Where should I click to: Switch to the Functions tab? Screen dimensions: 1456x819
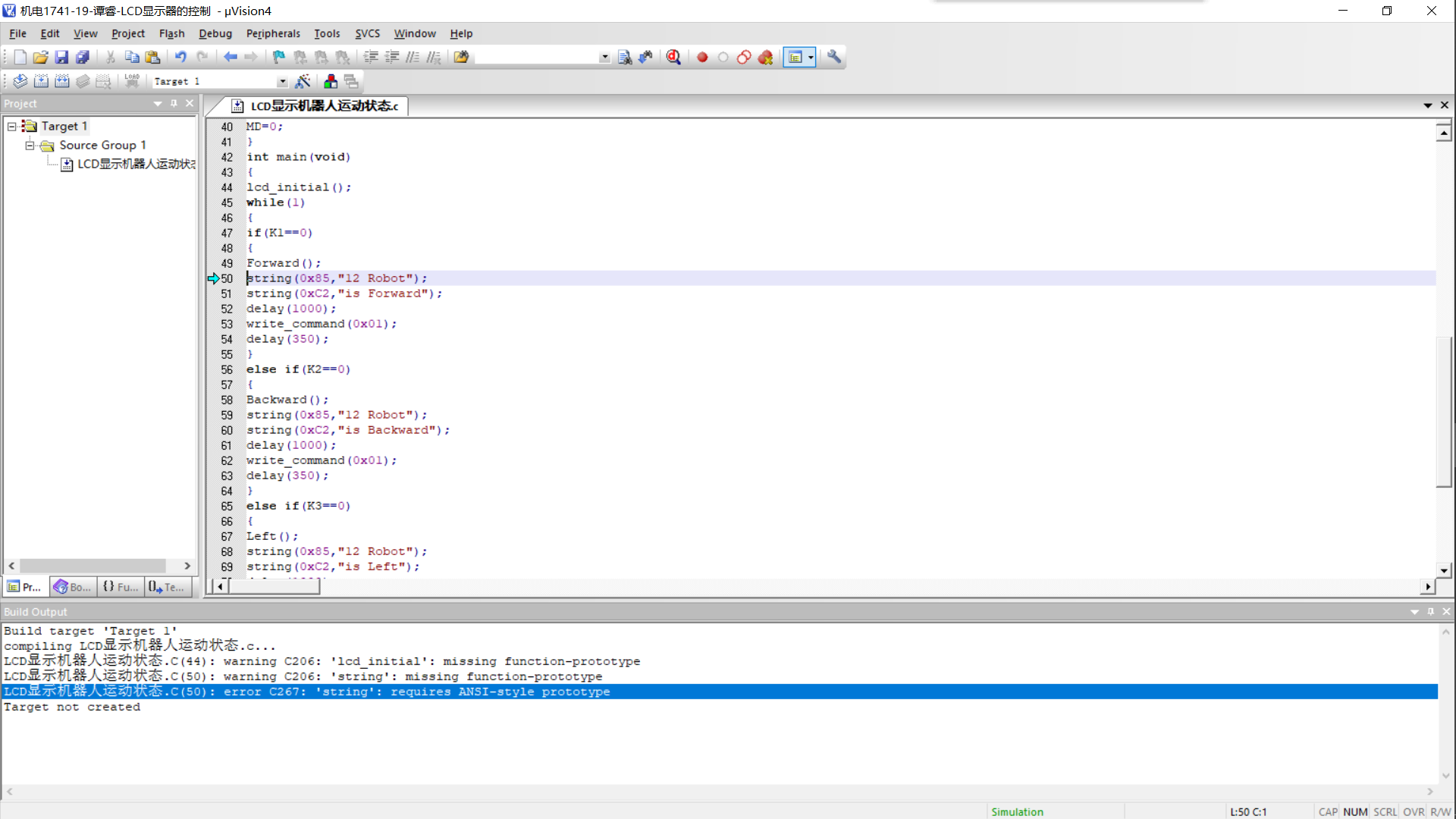click(121, 587)
